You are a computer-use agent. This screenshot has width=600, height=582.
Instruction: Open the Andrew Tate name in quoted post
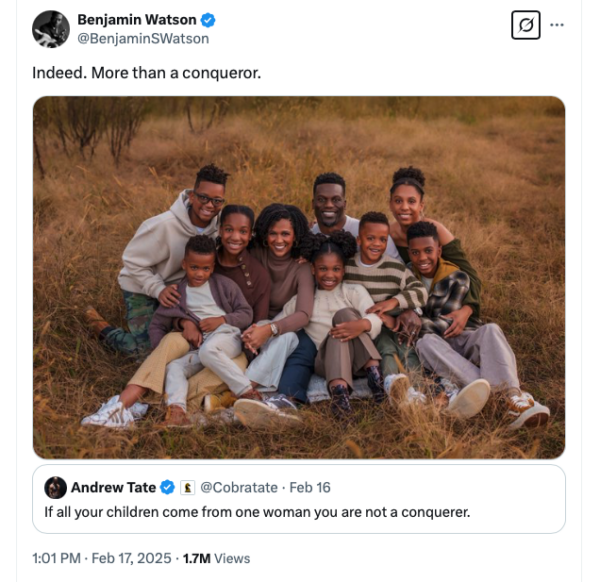tap(113, 488)
